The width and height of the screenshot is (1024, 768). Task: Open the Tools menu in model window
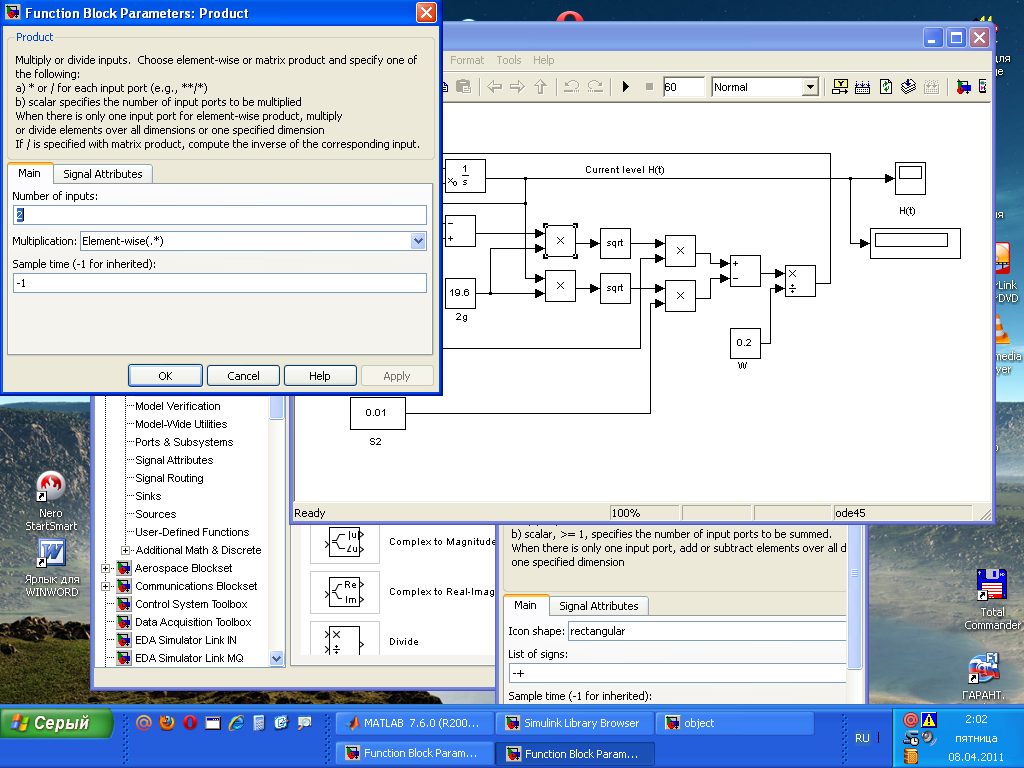[x=509, y=60]
